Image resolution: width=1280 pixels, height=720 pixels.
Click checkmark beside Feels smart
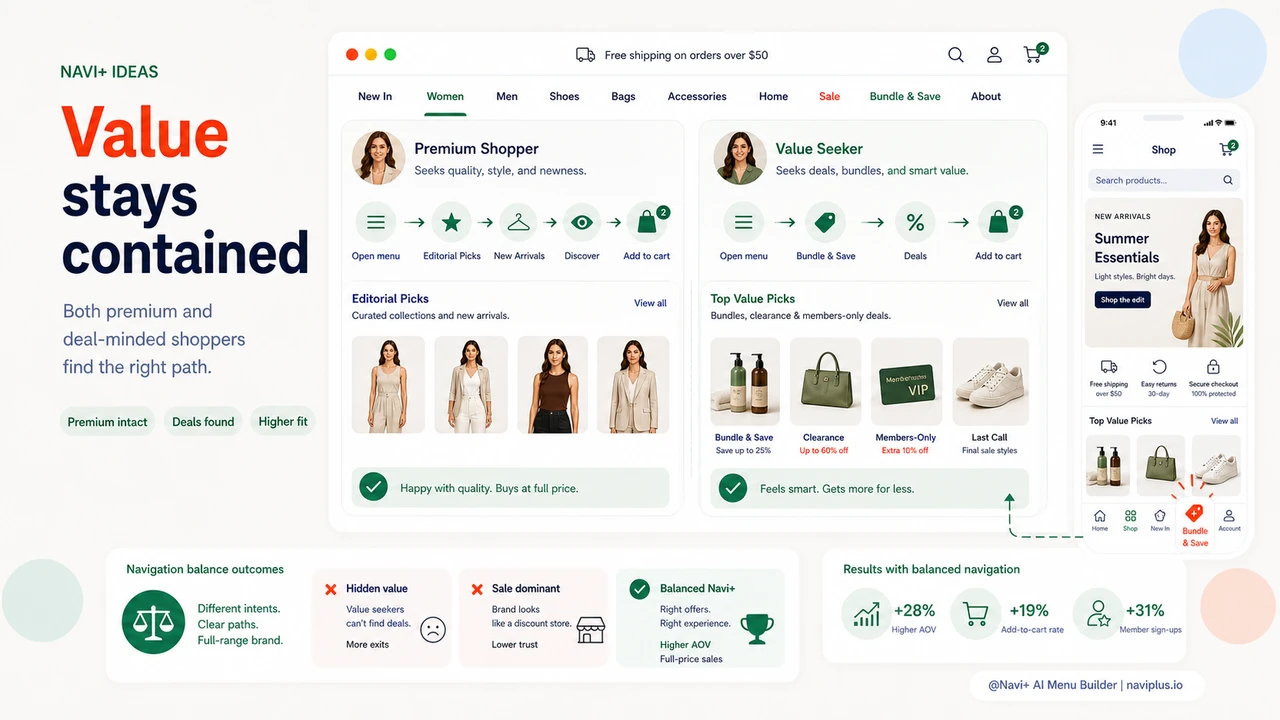733,488
